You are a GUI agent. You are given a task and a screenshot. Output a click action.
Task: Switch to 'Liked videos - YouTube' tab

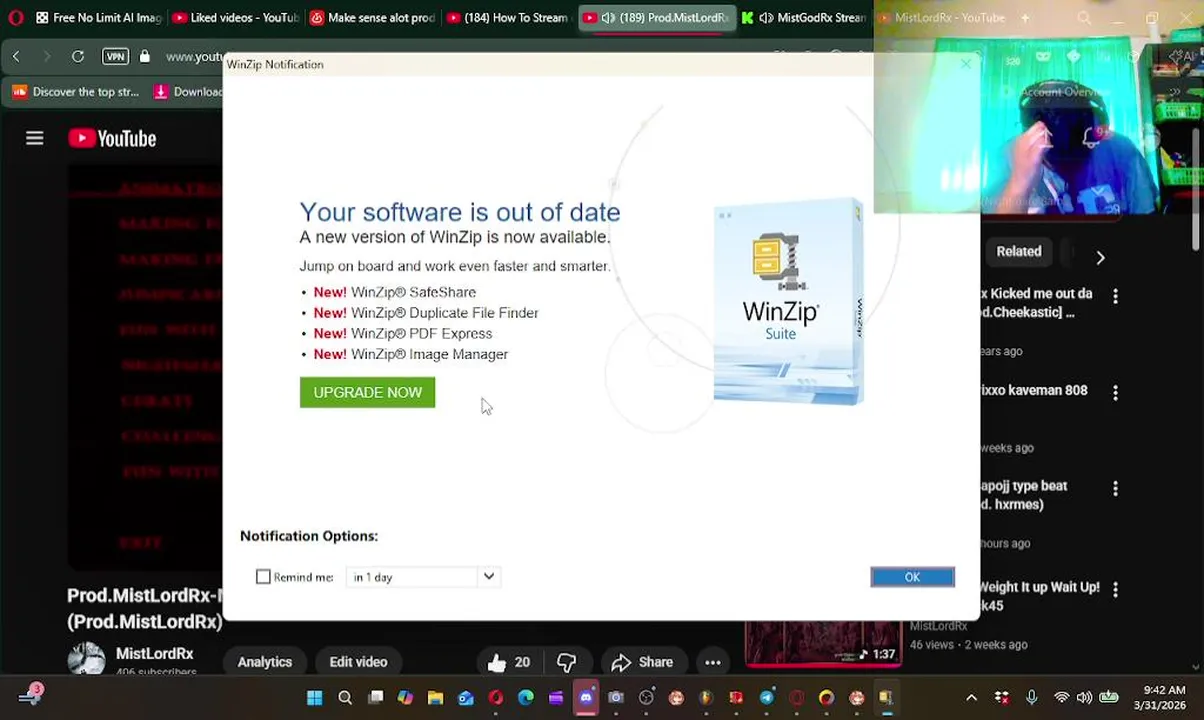(x=235, y=18)
